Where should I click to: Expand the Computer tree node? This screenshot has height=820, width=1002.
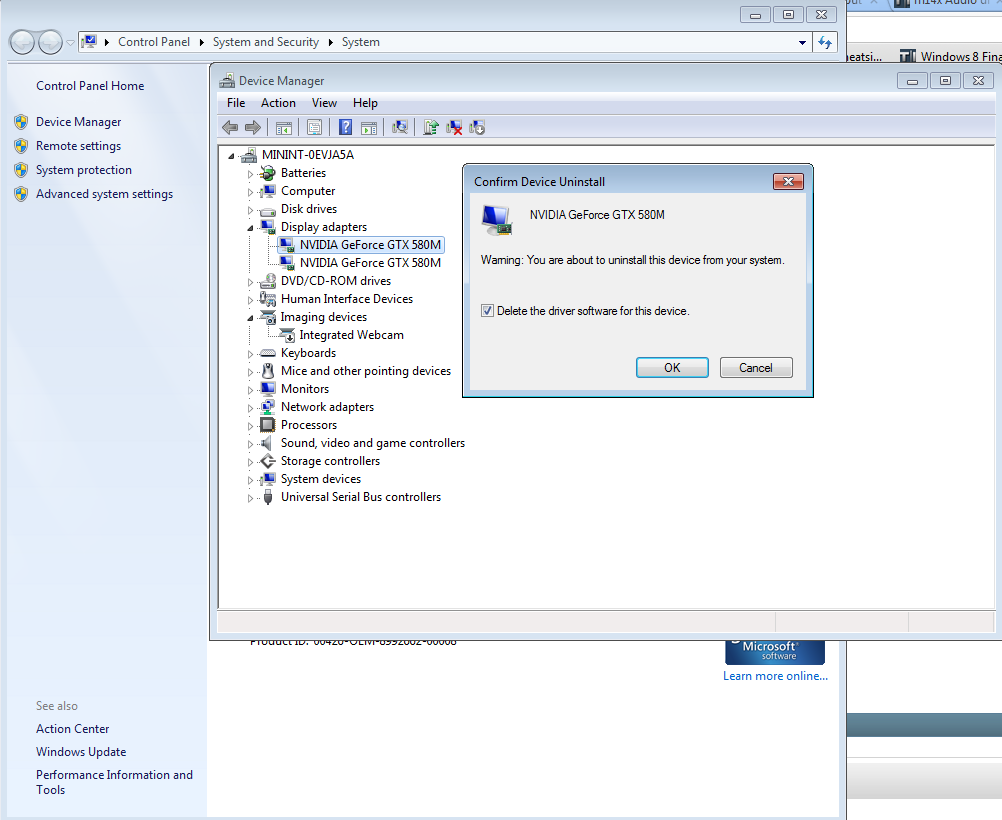(x=250, y=191)
